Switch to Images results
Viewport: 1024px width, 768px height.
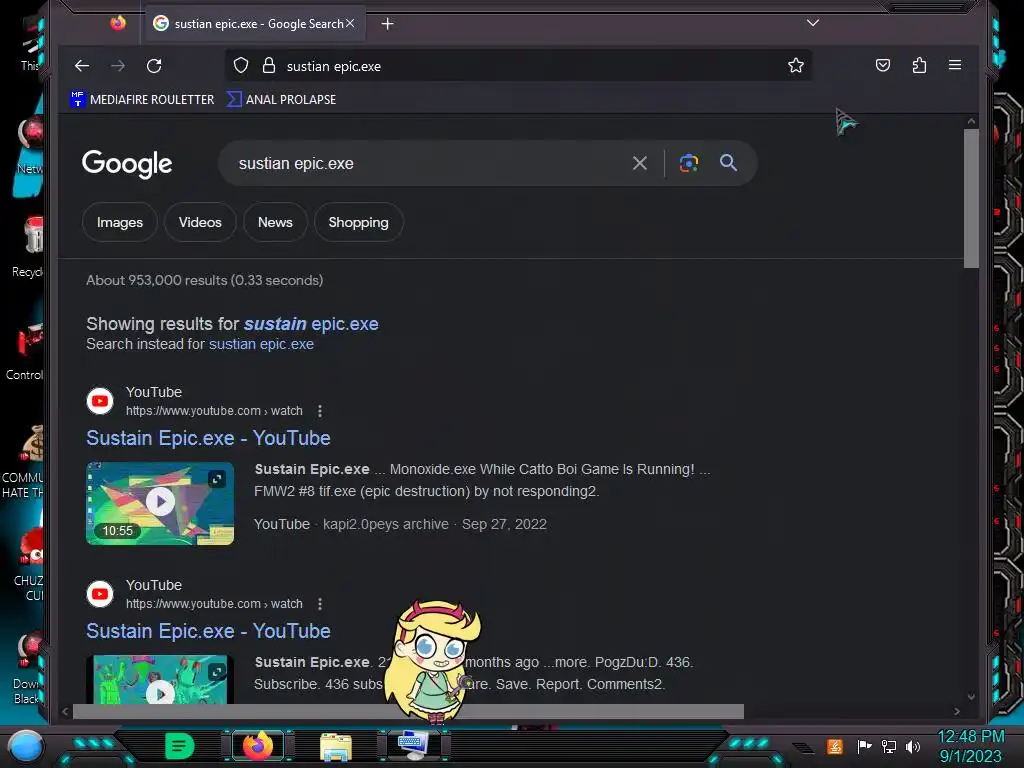(x=120, y=222)
